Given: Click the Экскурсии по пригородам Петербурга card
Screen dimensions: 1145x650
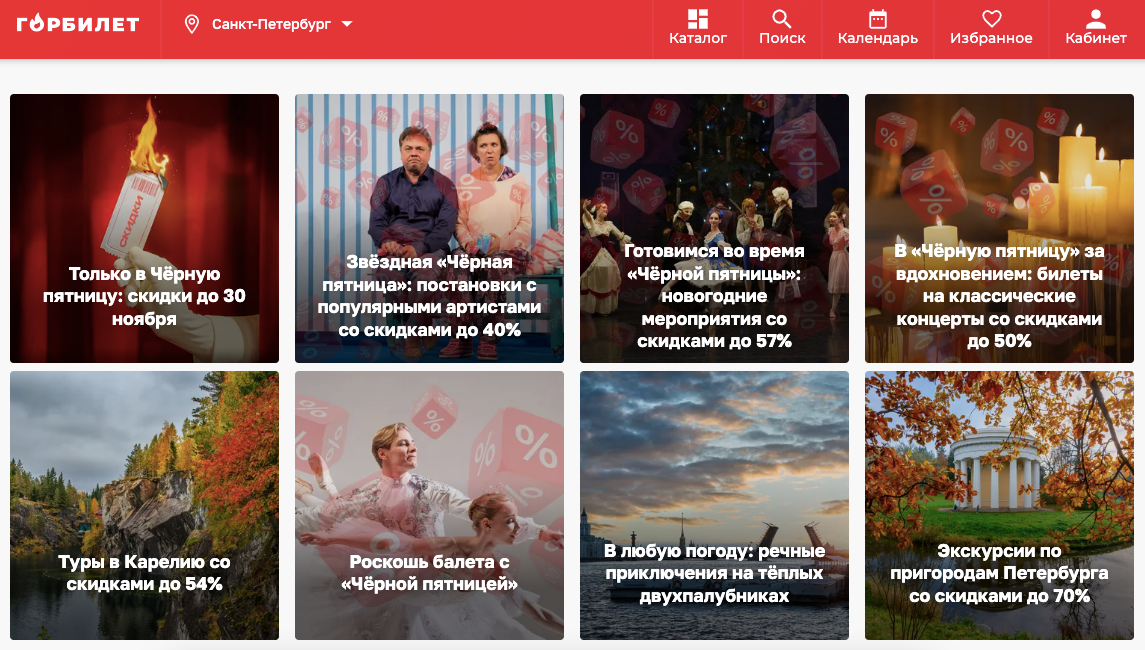Looking at the screenshot, I should (x=999, y=505).
